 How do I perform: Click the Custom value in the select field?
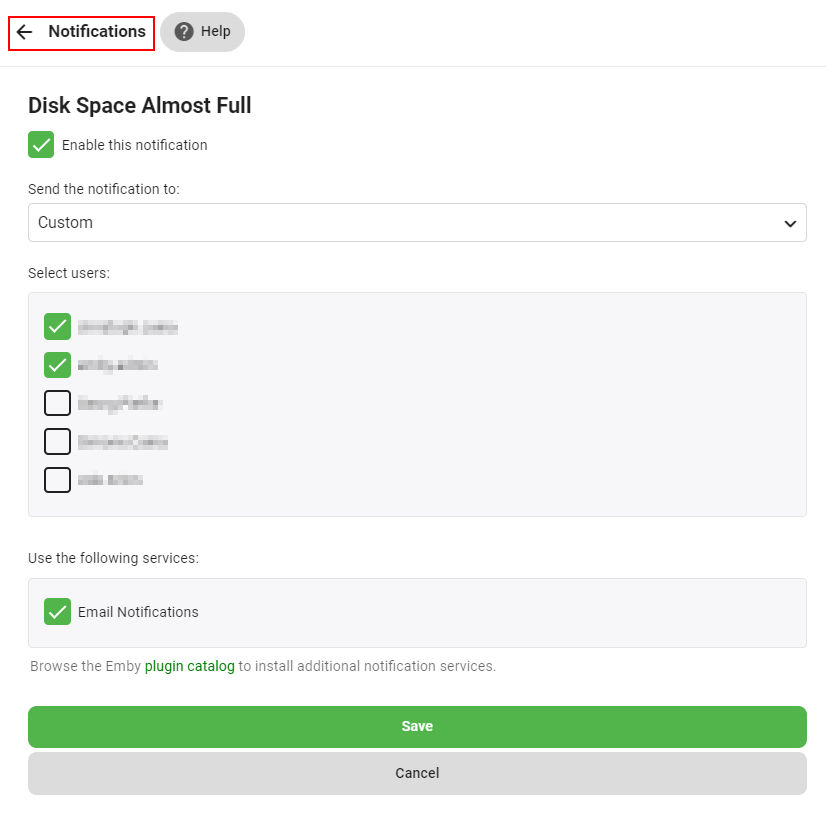click(x=66, y=223)
